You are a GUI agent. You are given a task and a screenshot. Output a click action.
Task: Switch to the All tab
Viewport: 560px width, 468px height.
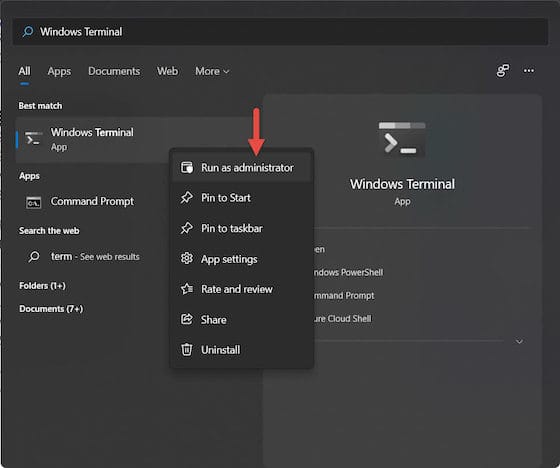coord(24,71)
